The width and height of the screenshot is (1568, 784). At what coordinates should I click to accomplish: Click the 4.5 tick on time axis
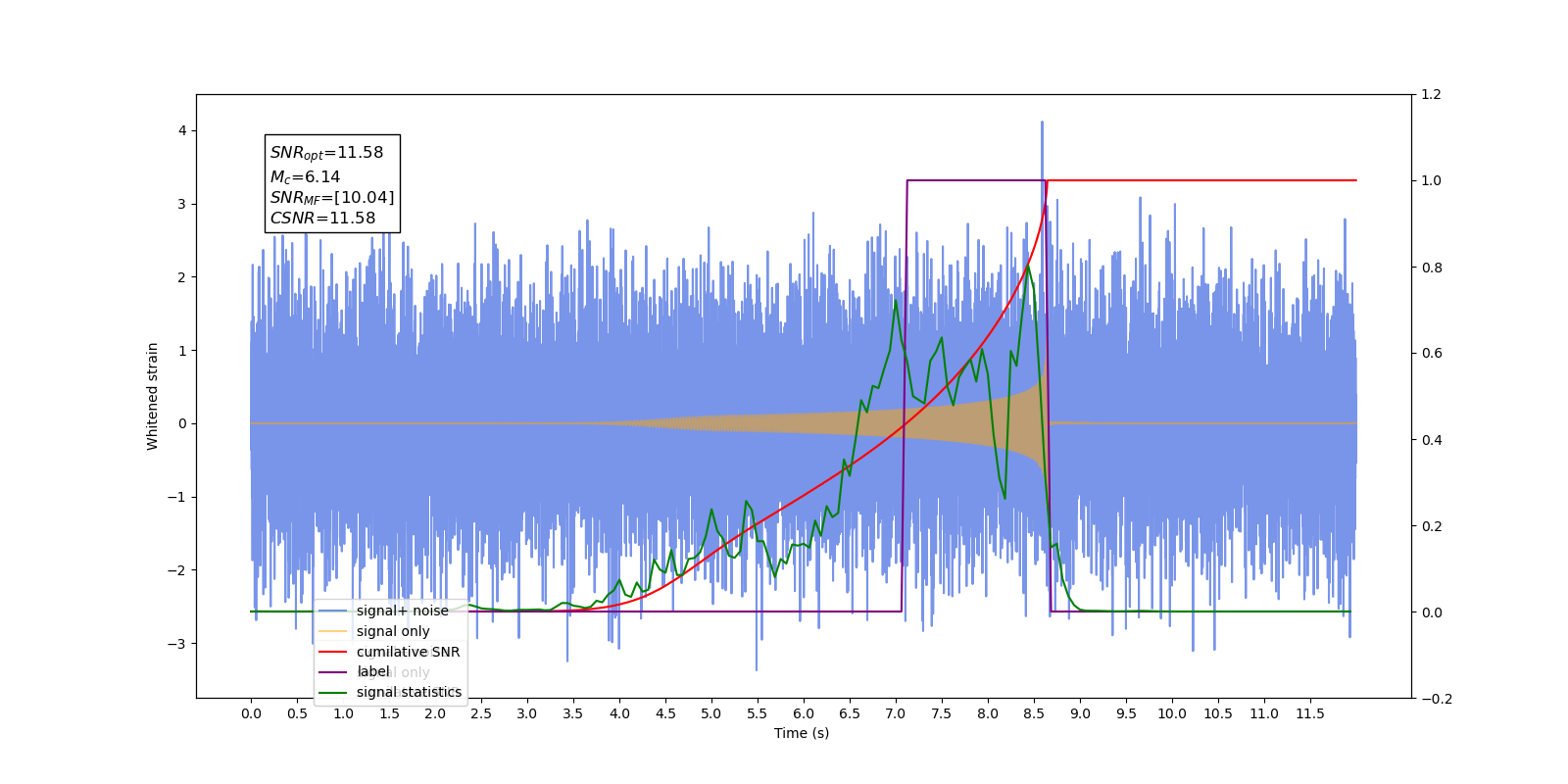[x=665, y=713]
